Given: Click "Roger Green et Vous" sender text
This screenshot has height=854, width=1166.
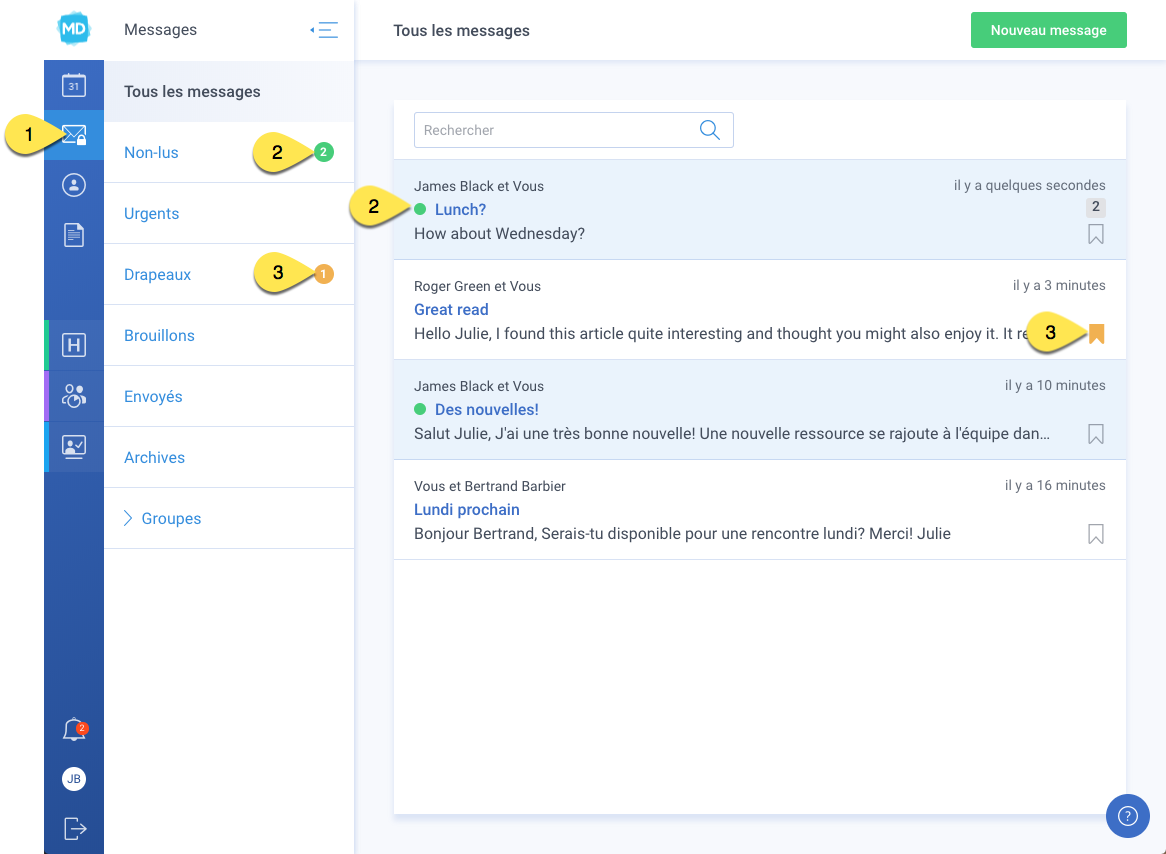Looking at the screenshot, I should [477, 286].
